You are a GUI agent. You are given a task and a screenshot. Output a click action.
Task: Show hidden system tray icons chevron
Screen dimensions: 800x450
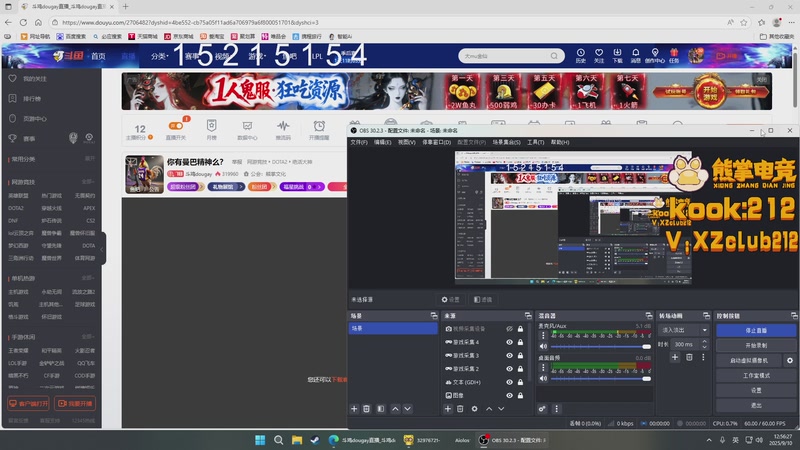[709, 440]
